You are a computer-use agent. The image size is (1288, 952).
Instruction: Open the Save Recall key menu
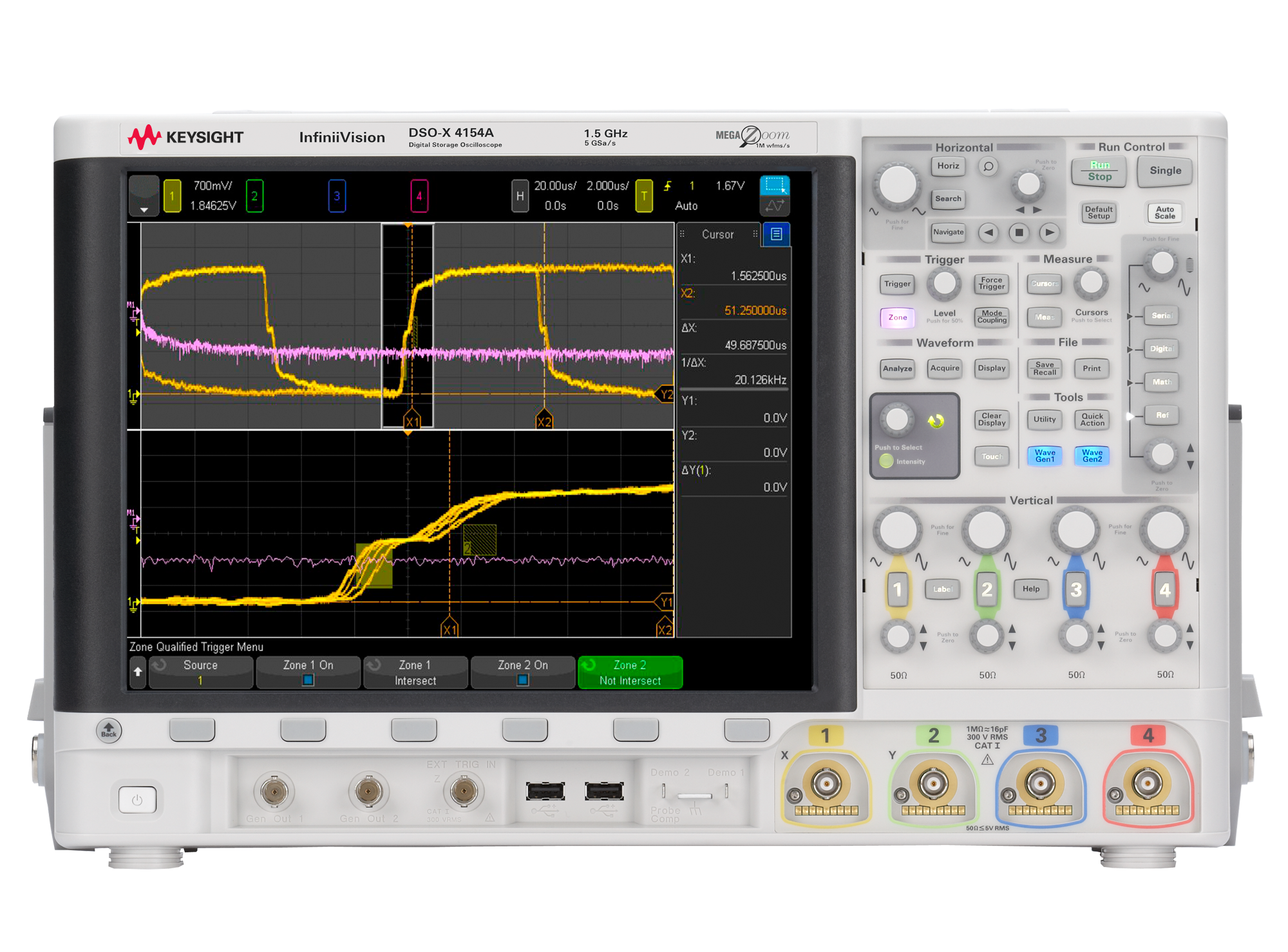1045,368
